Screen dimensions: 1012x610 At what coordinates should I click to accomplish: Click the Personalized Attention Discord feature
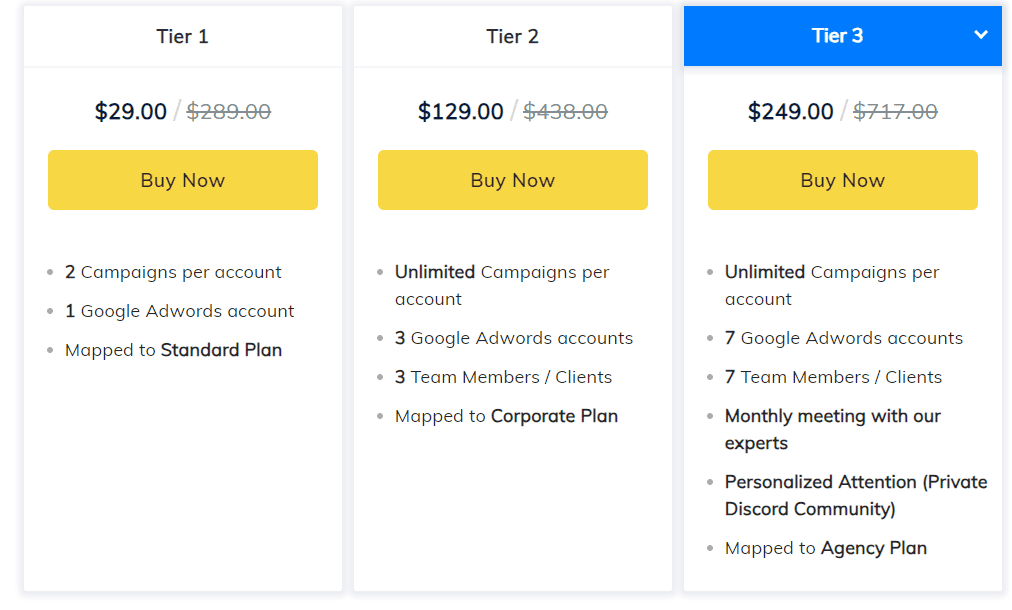(855, 495)
